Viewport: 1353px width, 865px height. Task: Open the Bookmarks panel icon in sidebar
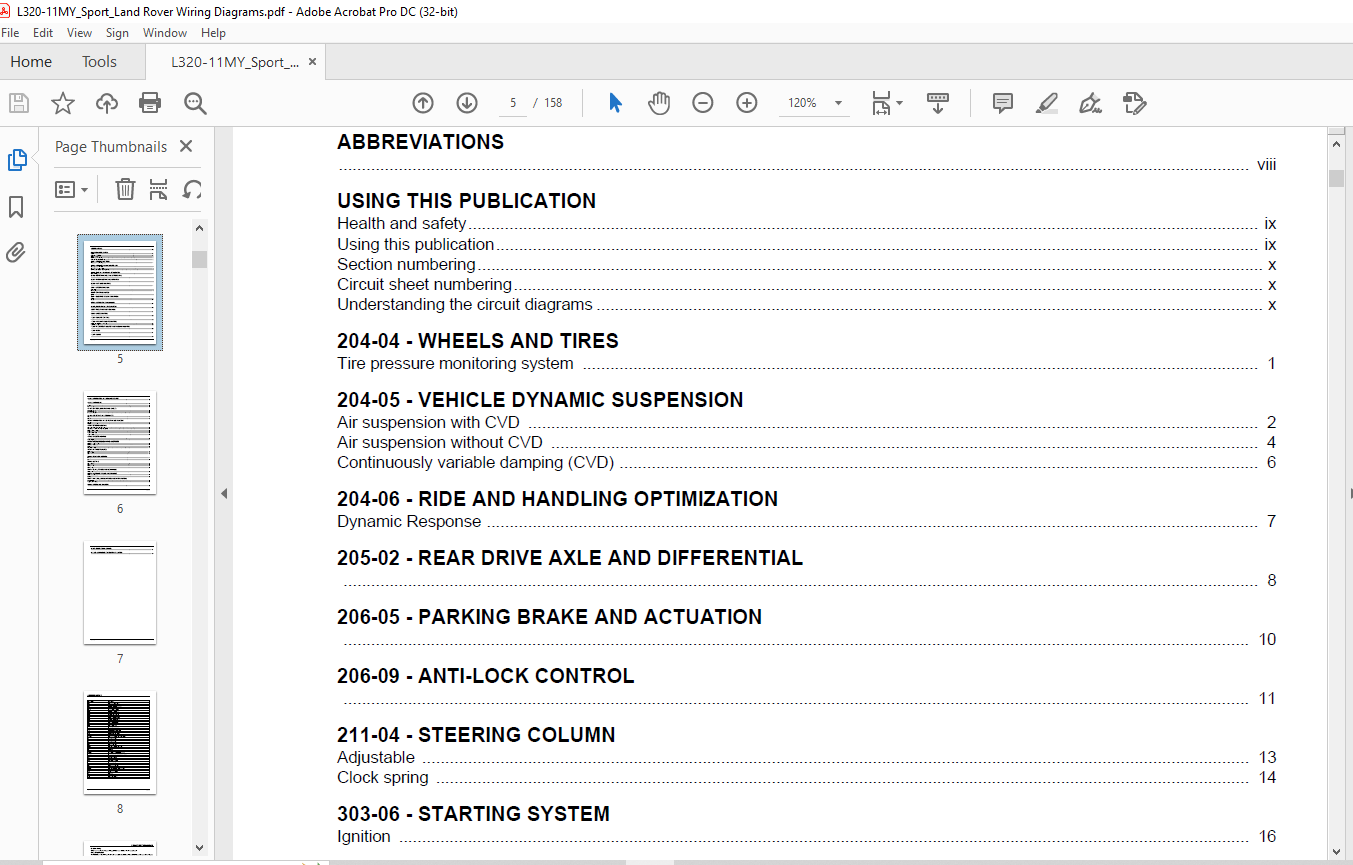point(16,207)
